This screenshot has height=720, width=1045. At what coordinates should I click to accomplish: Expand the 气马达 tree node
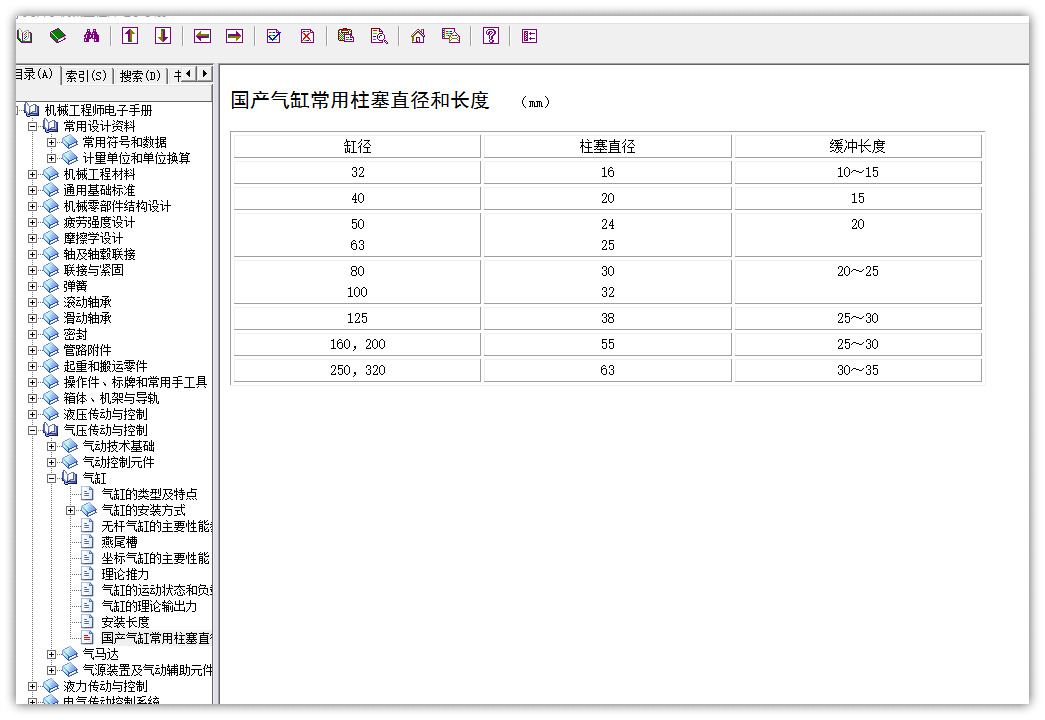52,654
